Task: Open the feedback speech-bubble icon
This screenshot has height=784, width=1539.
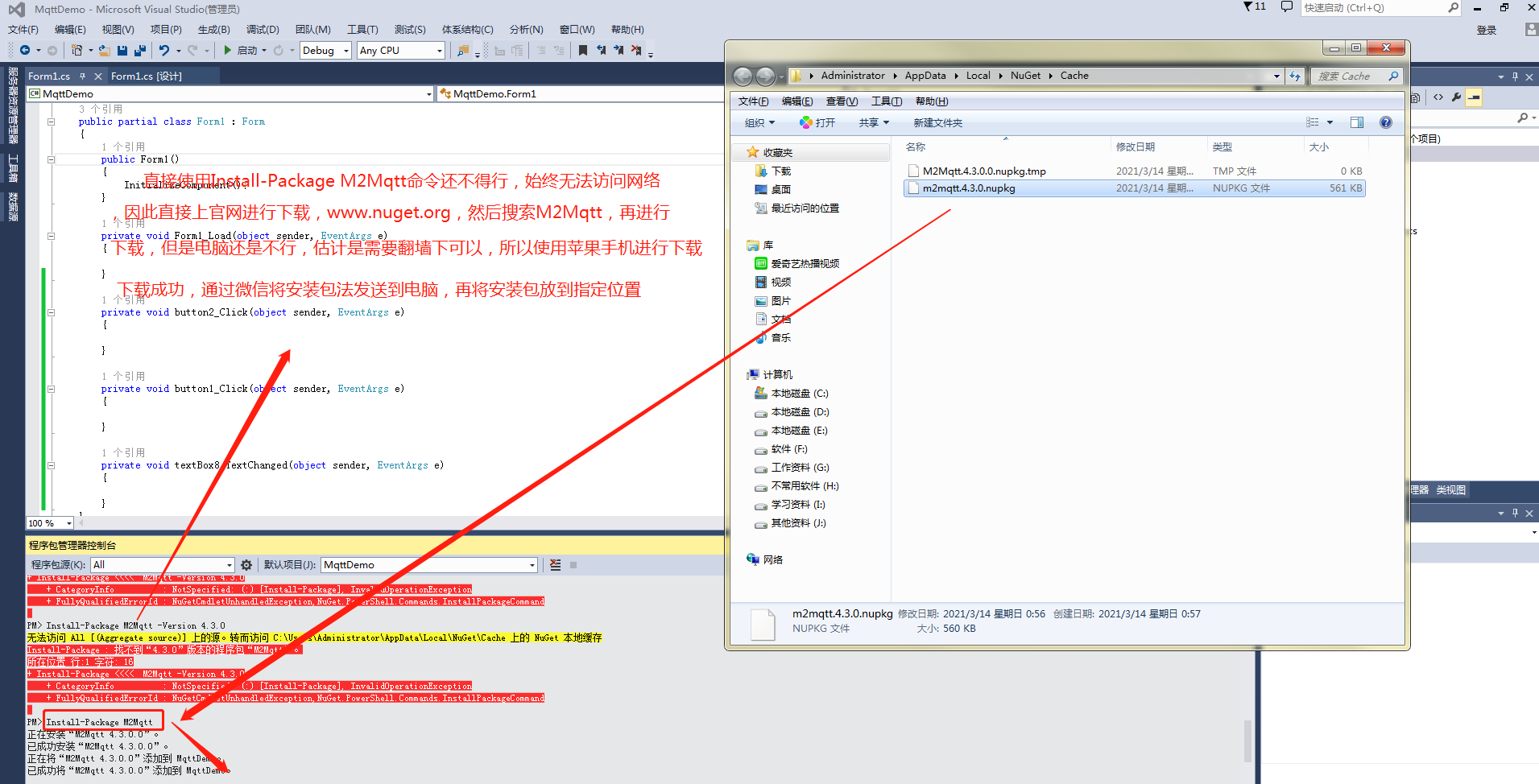Action: (1287, 7)
